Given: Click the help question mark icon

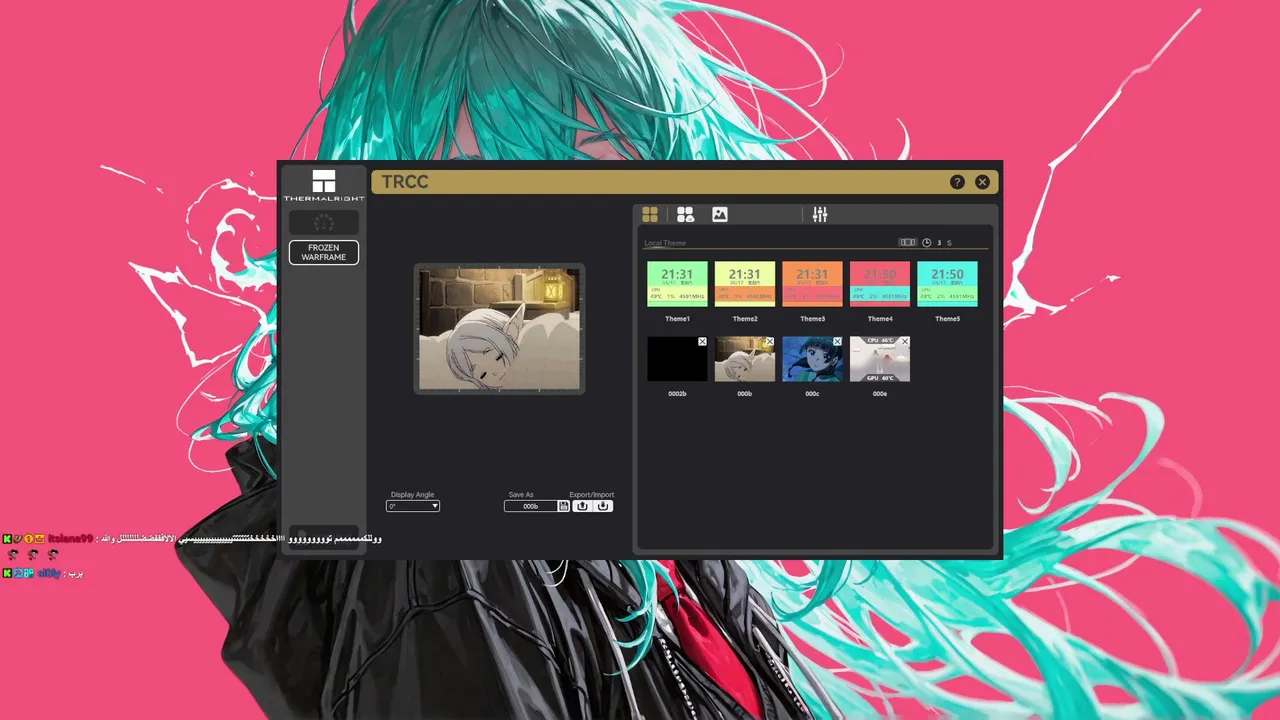Looking at the screenshot, I should point(957,182).
